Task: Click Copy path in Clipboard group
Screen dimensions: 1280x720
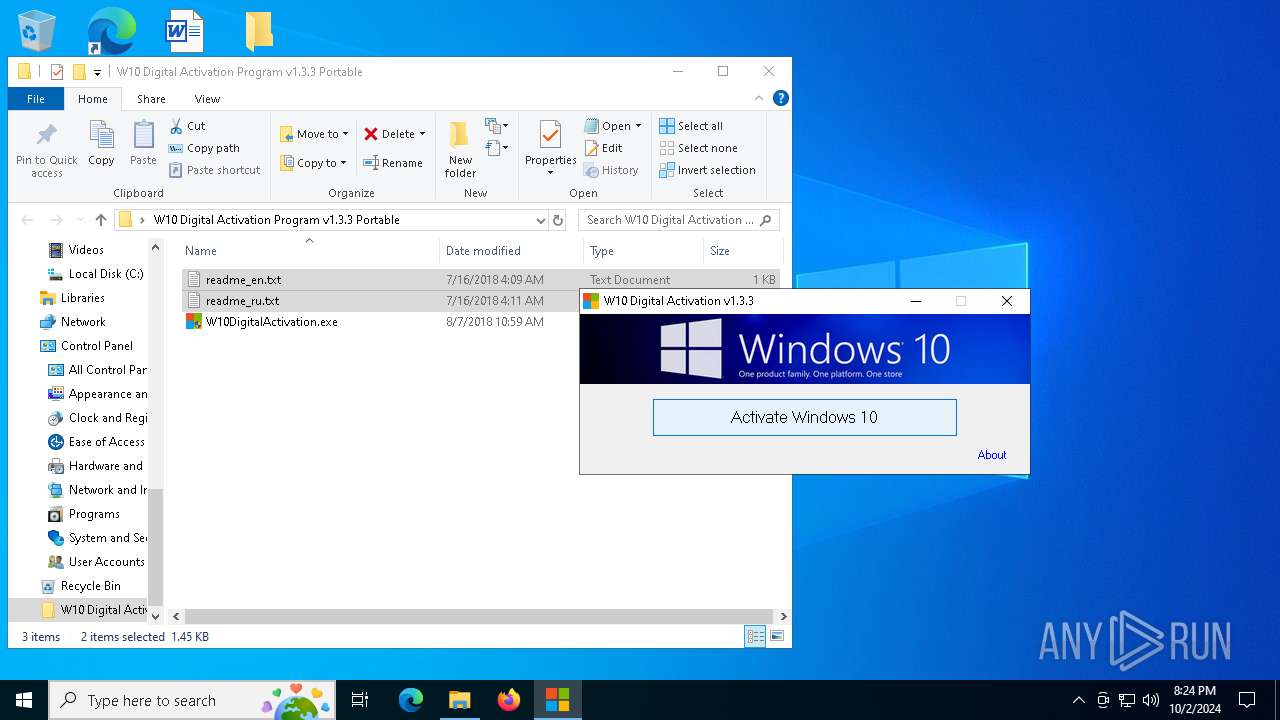Action: (204, 148)
